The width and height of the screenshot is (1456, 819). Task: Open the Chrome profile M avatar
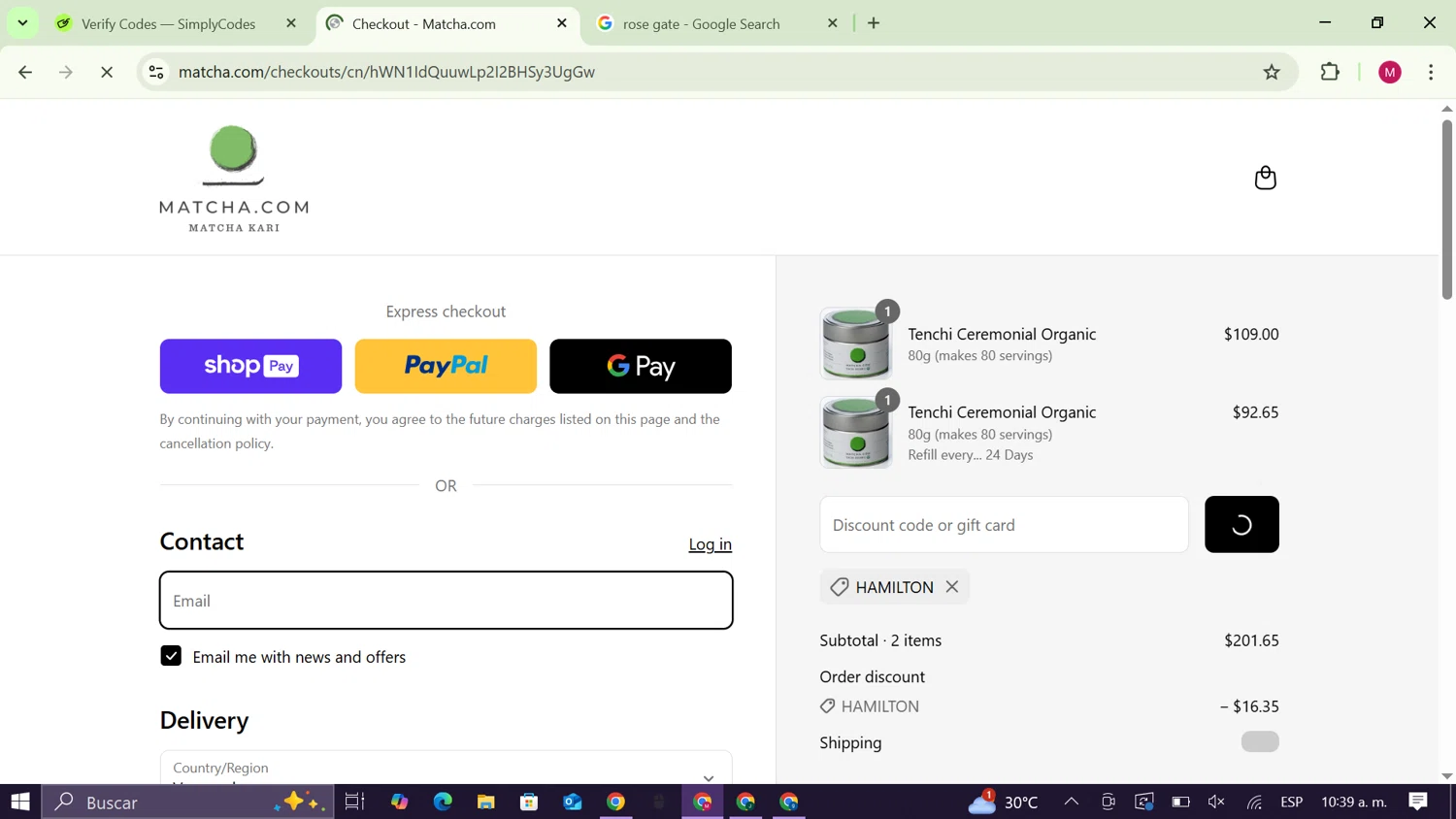(1390, 72)
